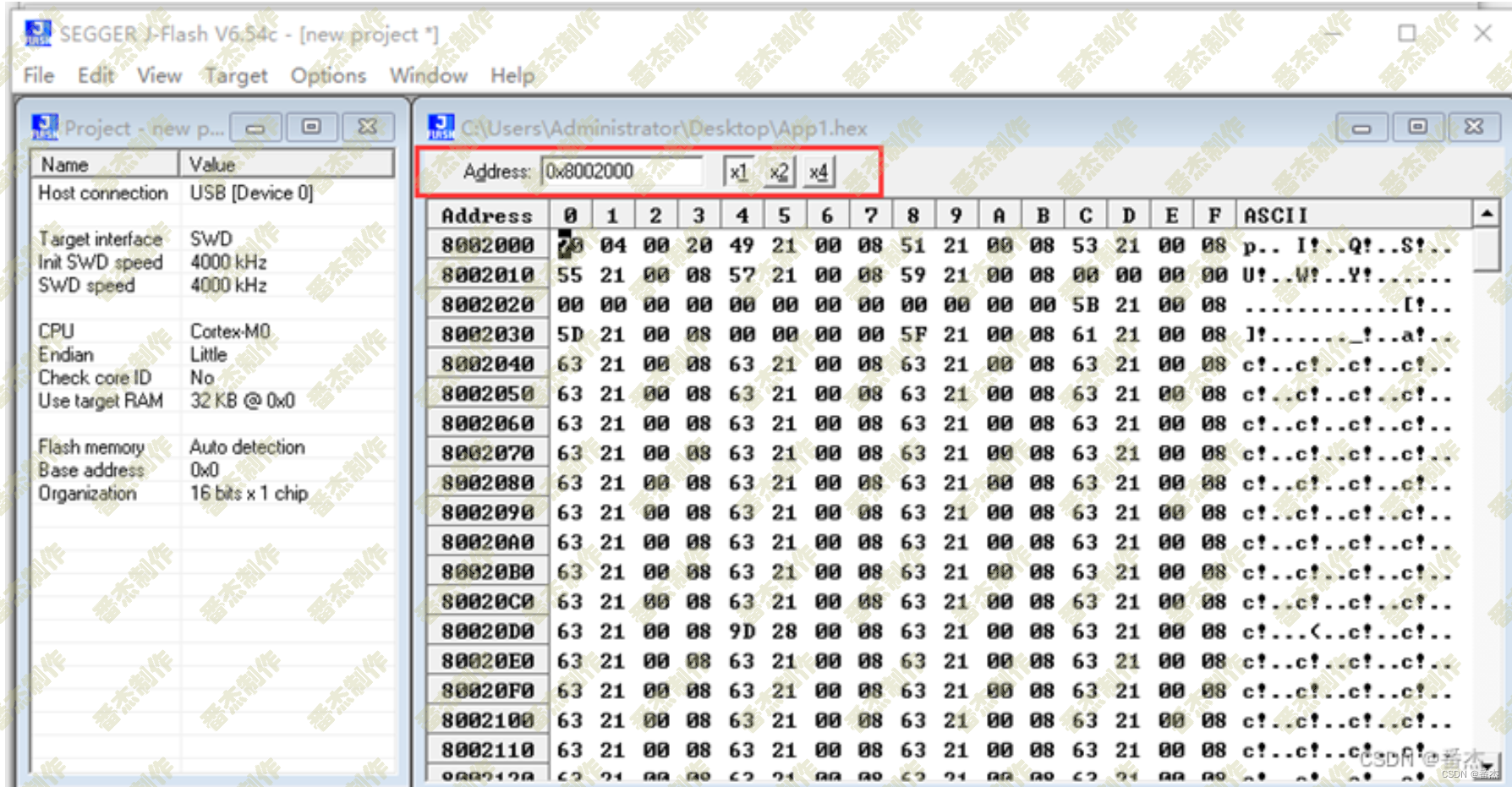Select the 16 bits x 1 chip value
Viewport: 1512px width, 787px height.
(x=249, y=493)
